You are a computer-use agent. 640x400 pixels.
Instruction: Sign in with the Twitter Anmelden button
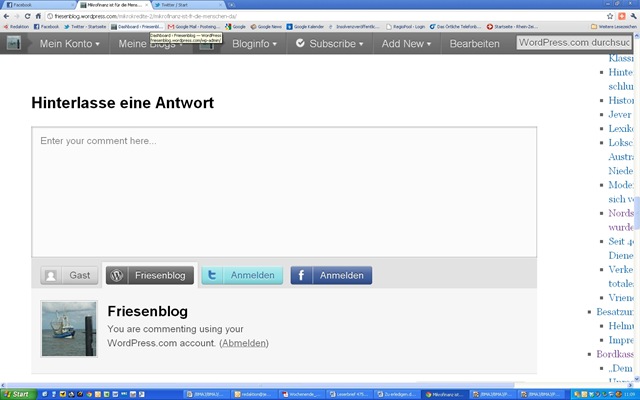click(x=242, y=275)
